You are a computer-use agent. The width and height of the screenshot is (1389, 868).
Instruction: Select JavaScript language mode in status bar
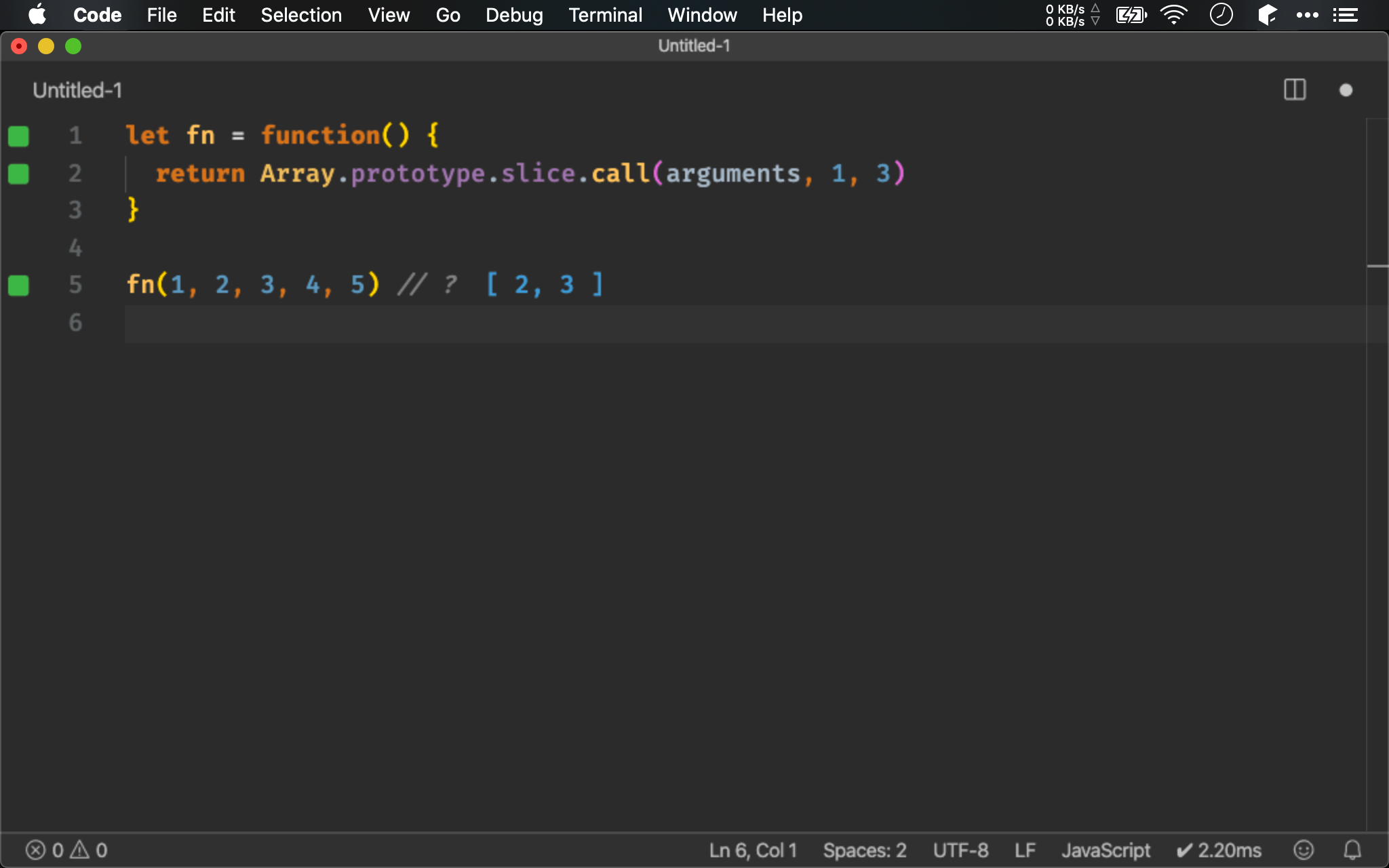point(1107,849)
